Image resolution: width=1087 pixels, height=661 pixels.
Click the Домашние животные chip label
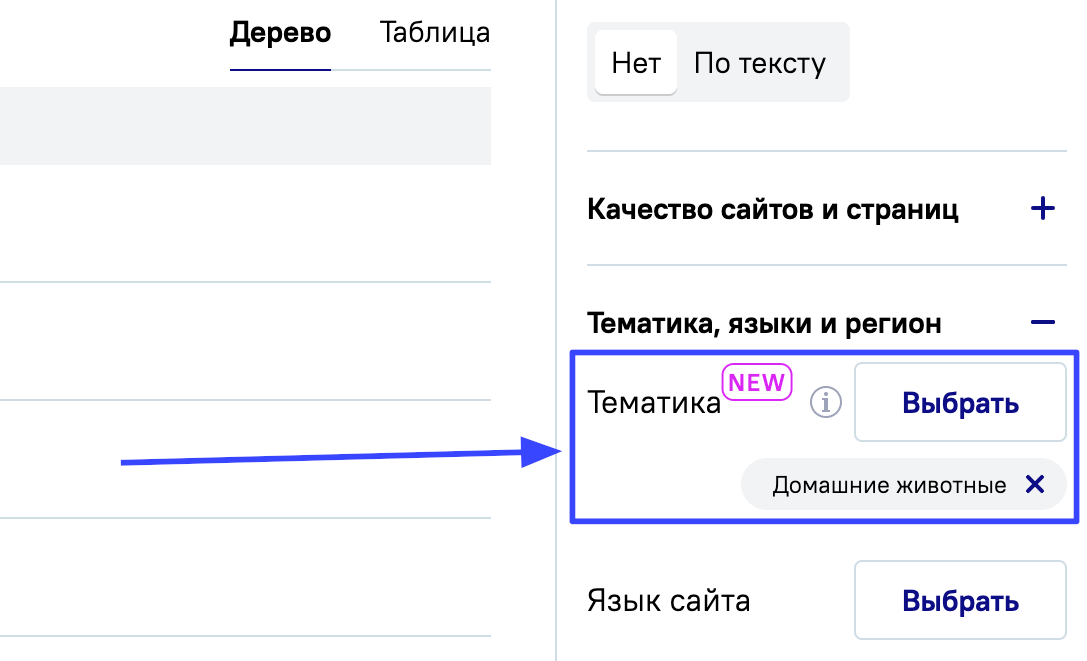889,486
